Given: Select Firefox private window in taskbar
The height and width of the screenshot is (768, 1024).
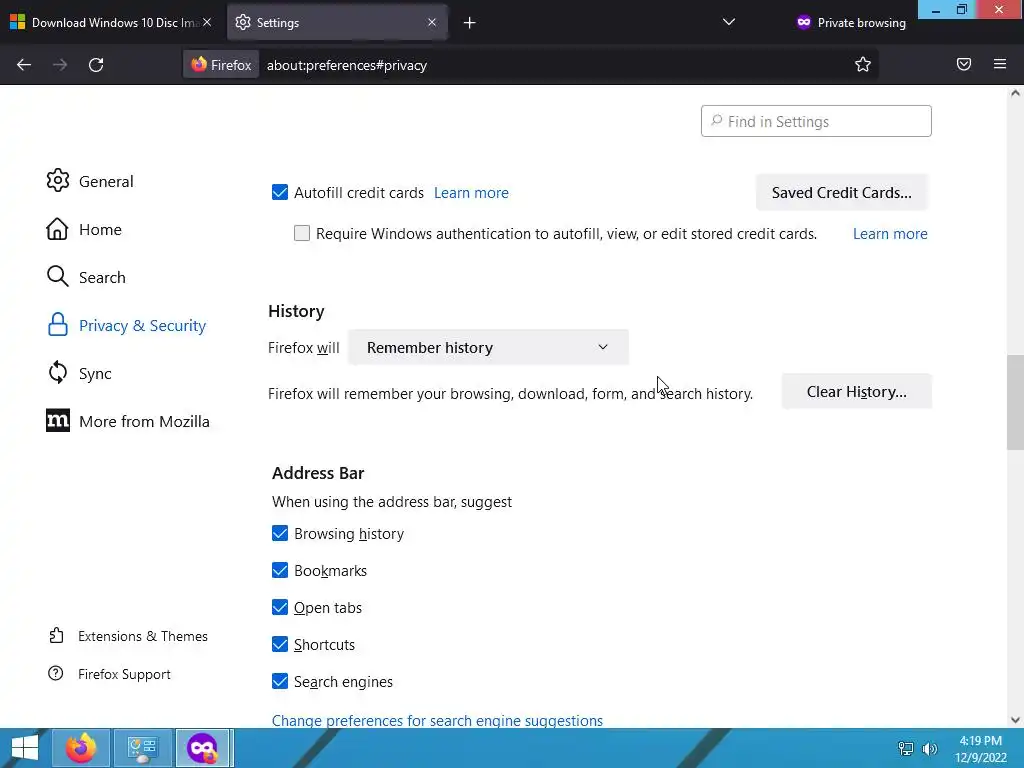Looking at the screenshot, I should (x=203, y=748).
